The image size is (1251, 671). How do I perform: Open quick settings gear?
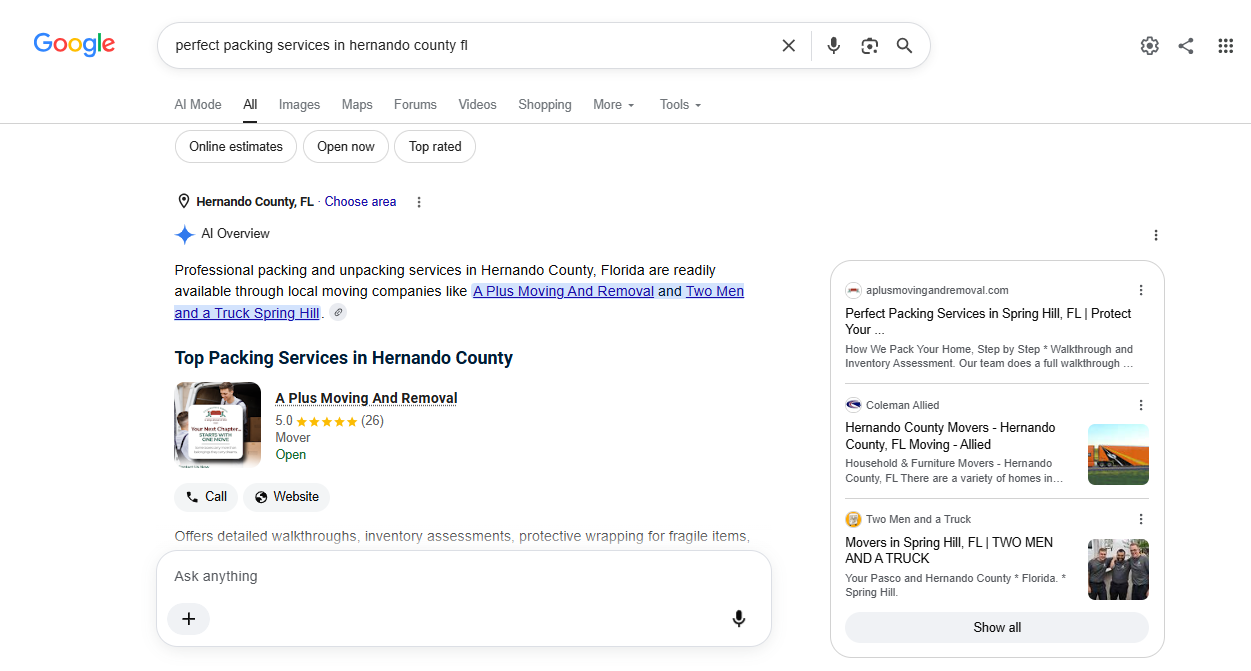[1150, 46]
